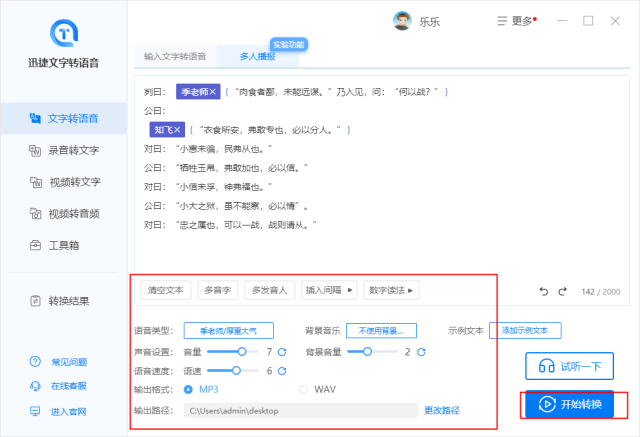Click the user avatar 乐乐
Viewport: 640px width, 437px height.
tap(402, 21)
